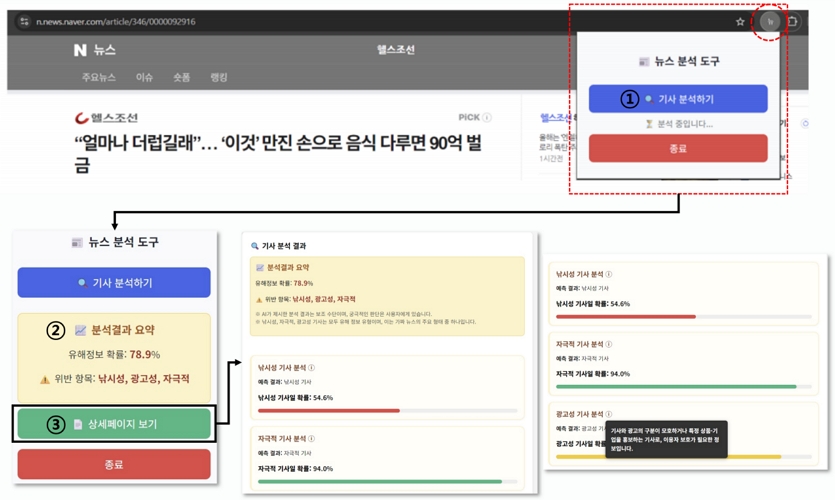Click the info icon next to PICK
The image size is (835, 500).
pyautogui.click(x=487, y=118)
